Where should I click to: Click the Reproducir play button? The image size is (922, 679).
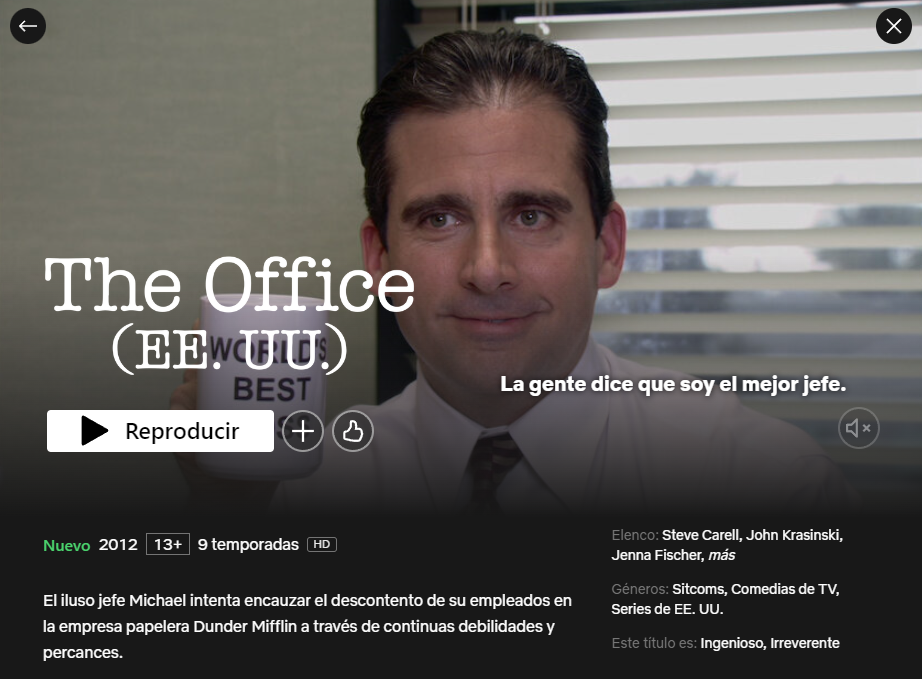pyautogui.click(x=161, y=431)
